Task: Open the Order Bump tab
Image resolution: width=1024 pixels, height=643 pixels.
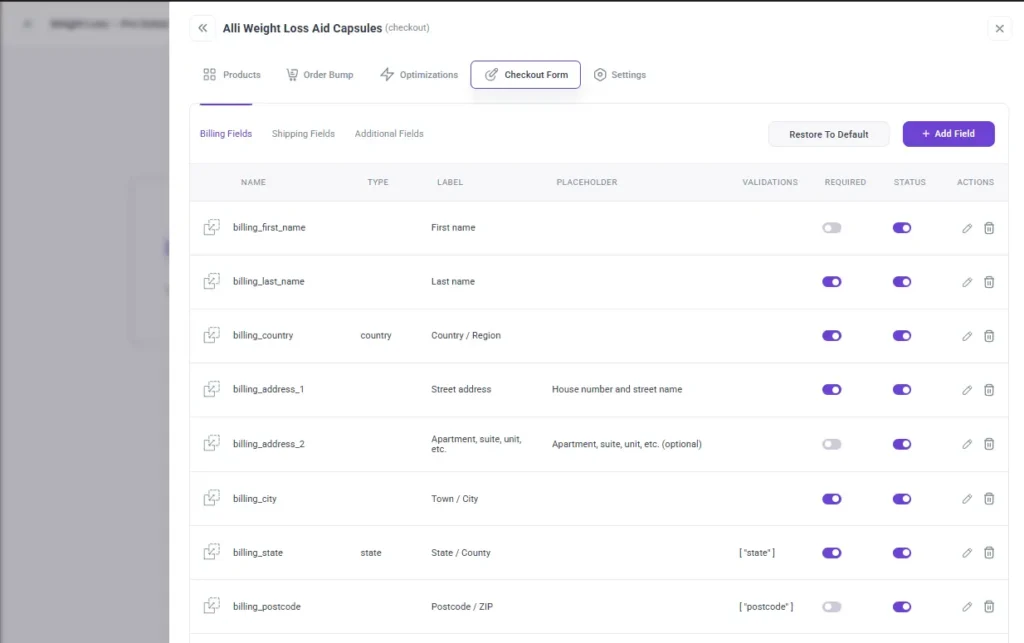Action: pos(320,74)
